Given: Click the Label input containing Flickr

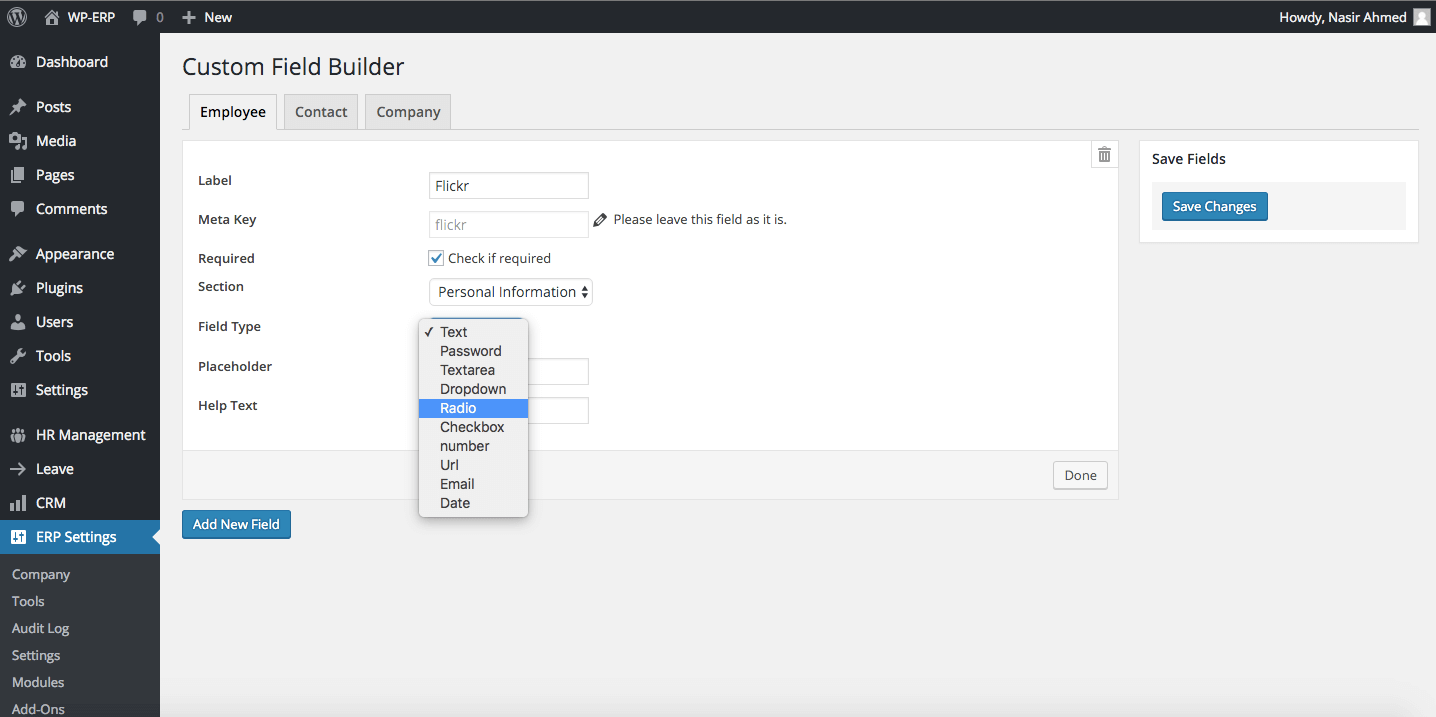Looking at the screenshot, I should tap(508, 185).
